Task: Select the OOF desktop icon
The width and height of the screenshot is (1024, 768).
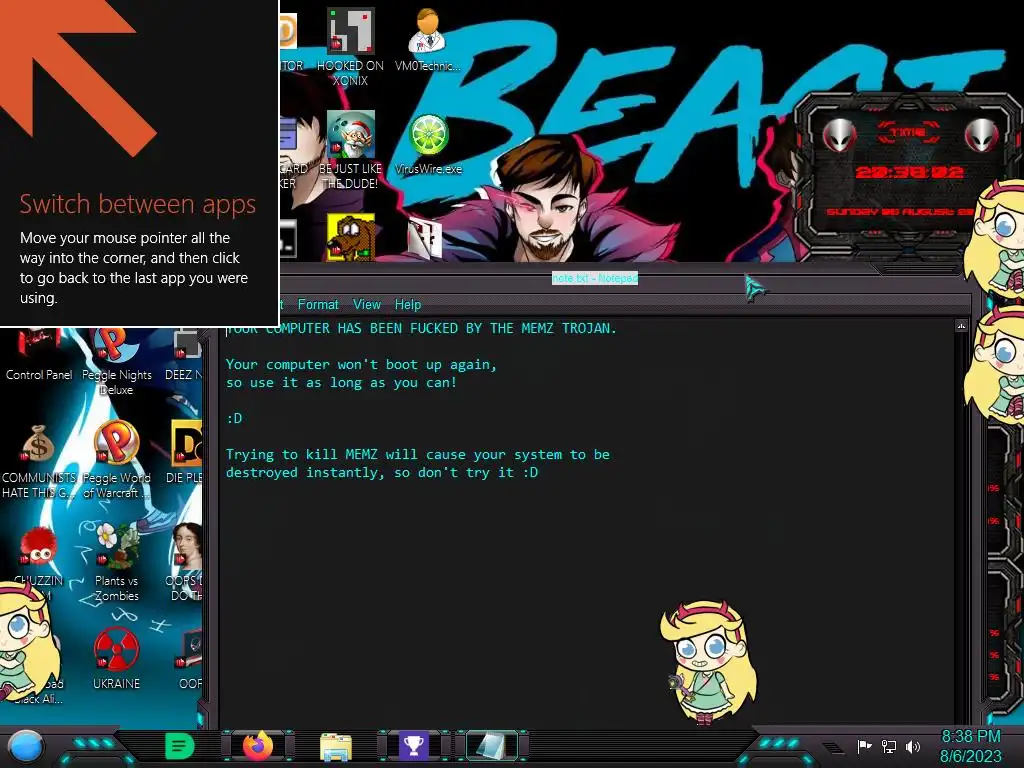Action: point(189,658)
